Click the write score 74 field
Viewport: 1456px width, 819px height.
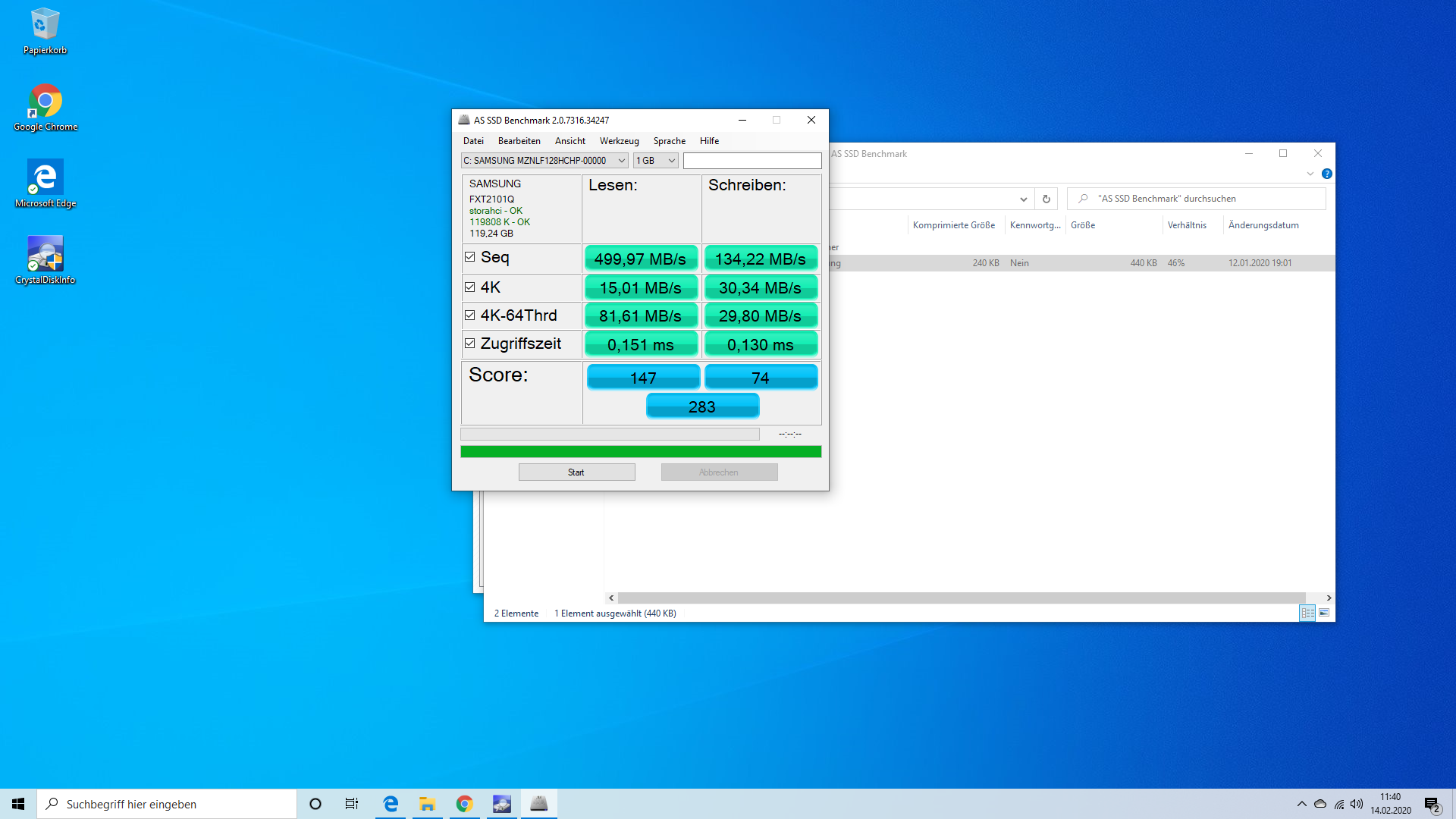(761, 377)
